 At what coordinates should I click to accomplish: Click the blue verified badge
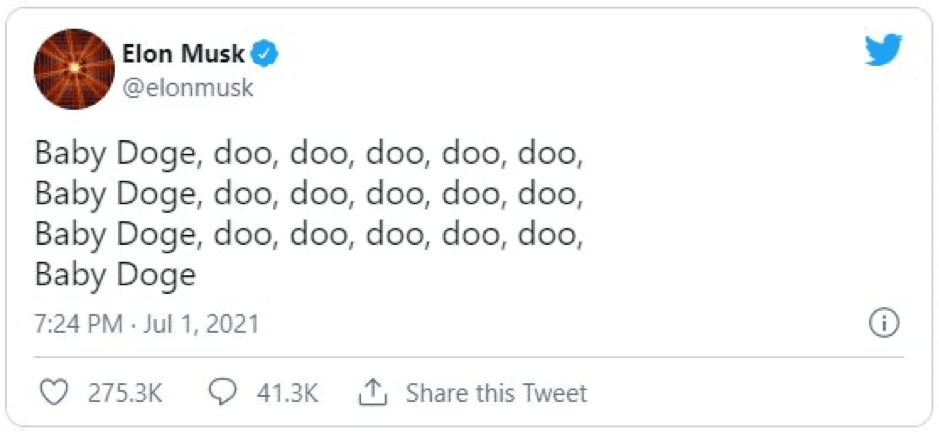click(264, 54)
